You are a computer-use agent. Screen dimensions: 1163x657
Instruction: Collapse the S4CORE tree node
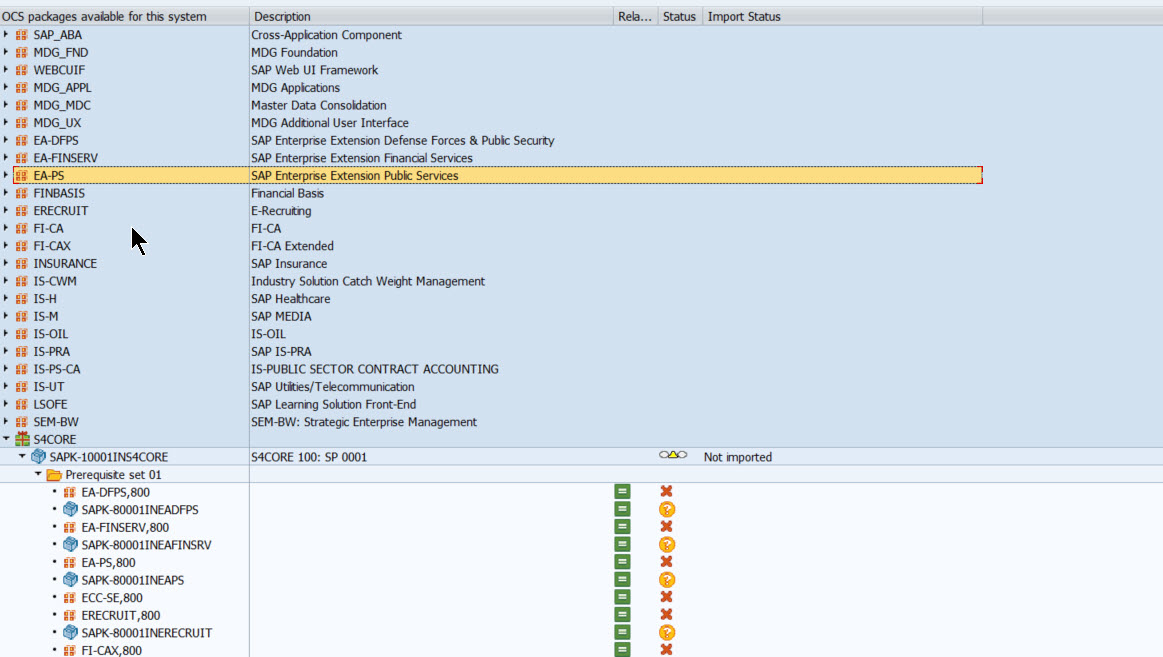coord(6,439)
